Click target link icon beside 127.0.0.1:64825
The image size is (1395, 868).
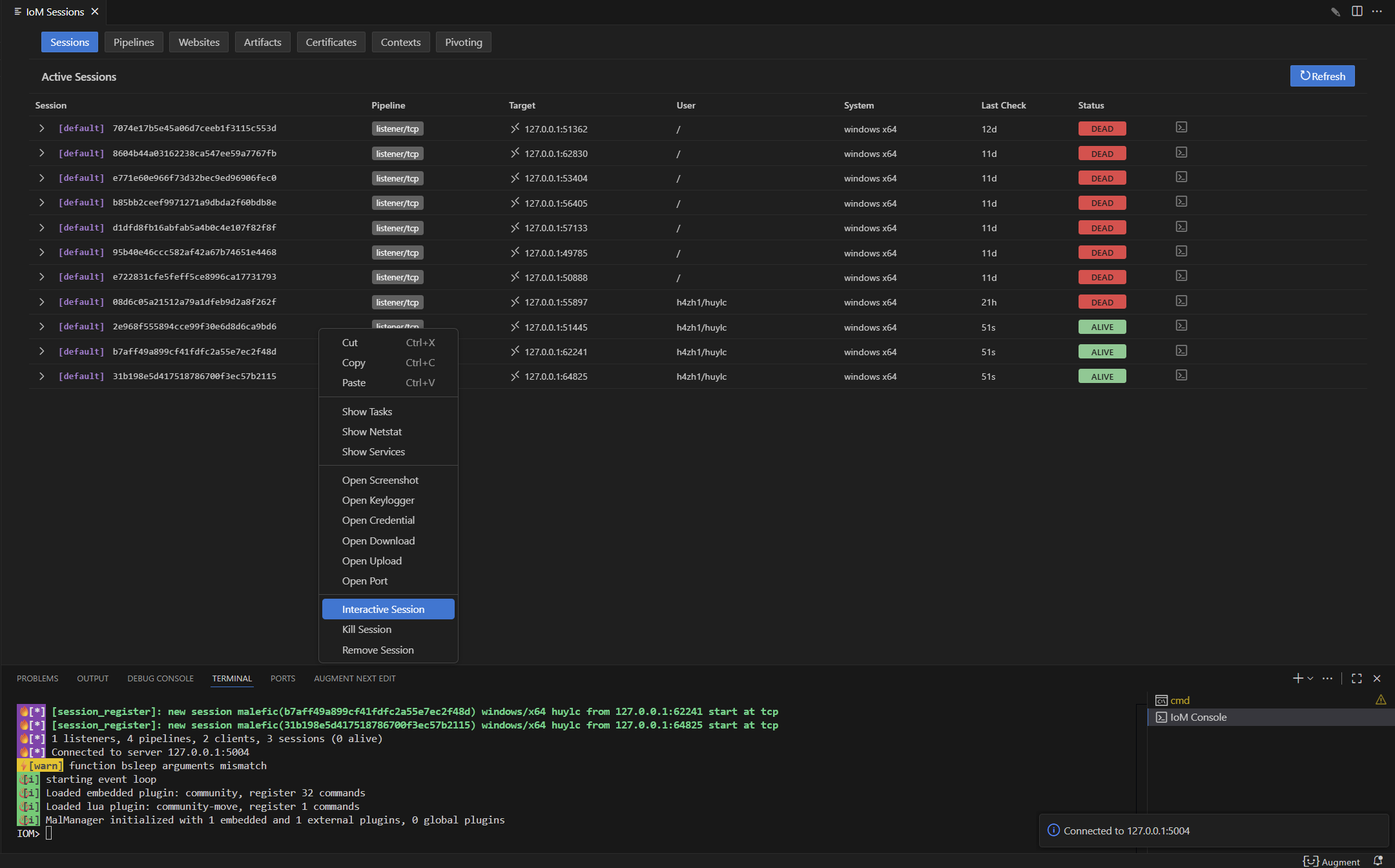tap(515, 375)
